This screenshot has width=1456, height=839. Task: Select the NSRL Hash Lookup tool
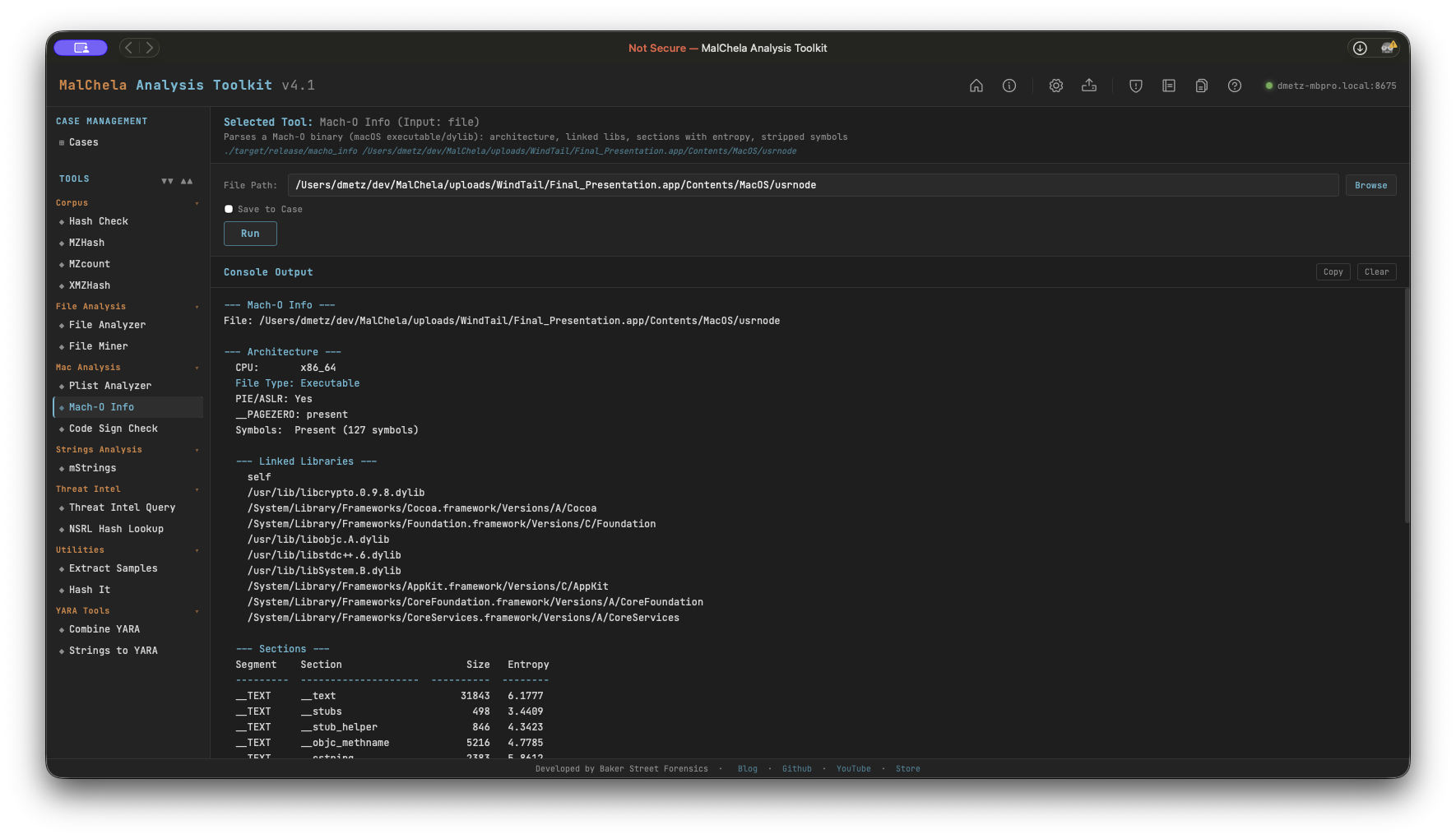[x=128, y=529]
